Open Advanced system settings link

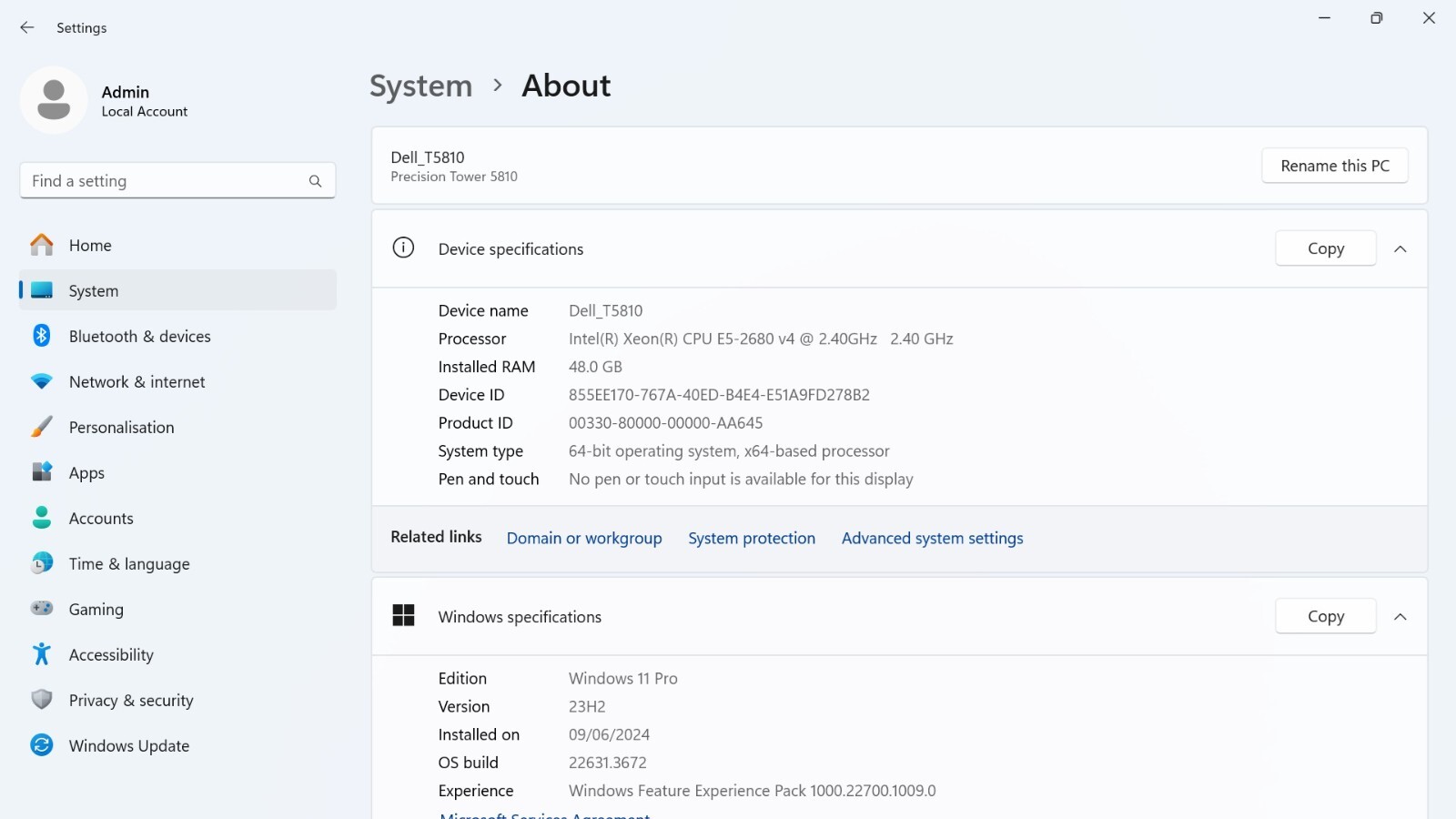click(933, 538)
